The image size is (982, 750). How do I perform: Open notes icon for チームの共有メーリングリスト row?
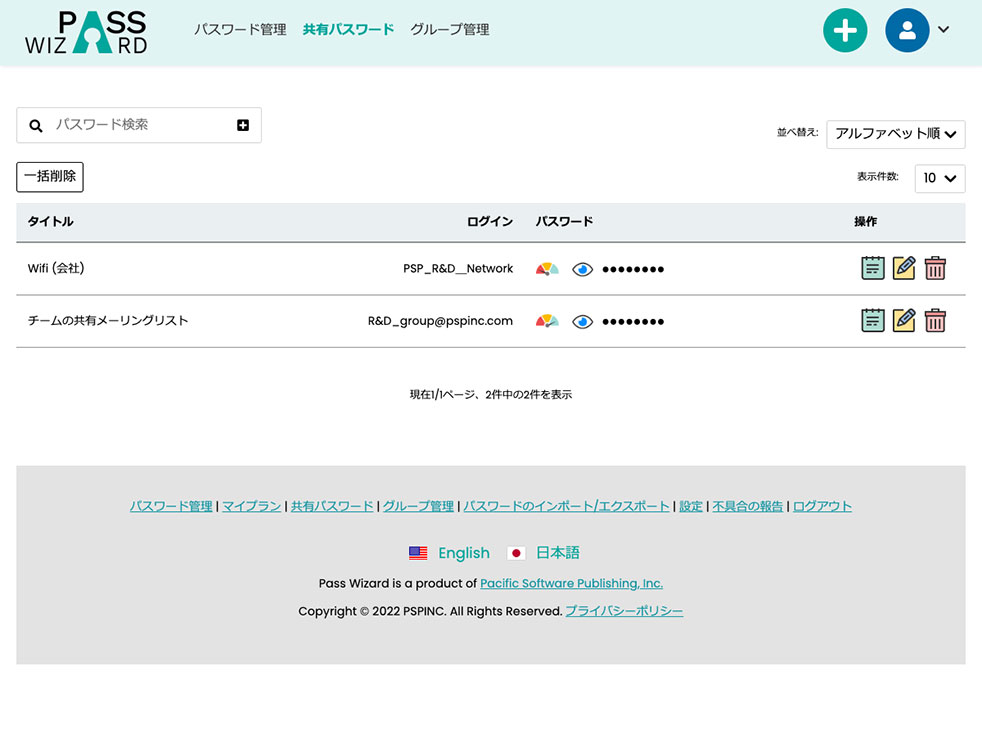tap(872, 321)
